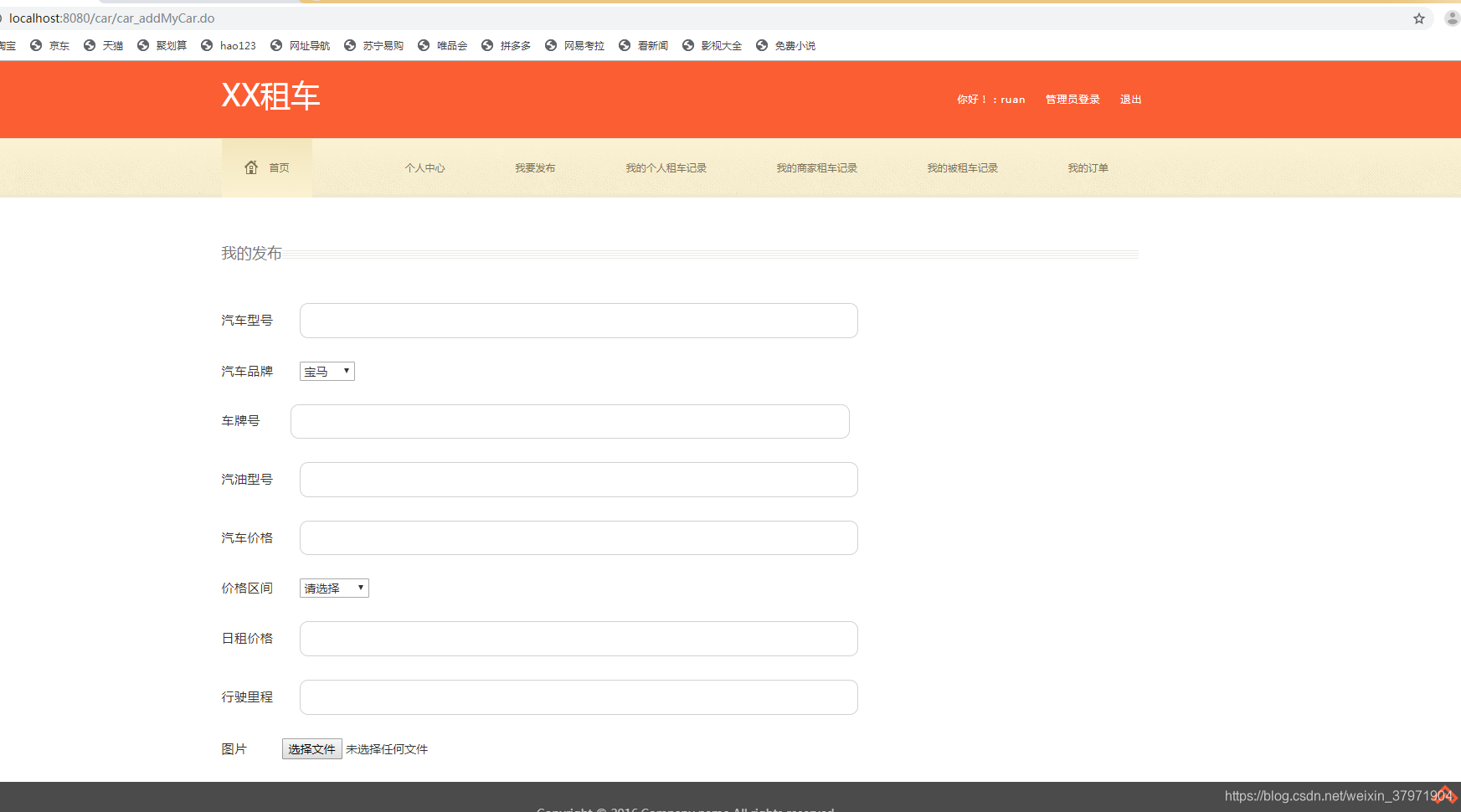Viewport: 1461px width, 812px height.
Task: Open the 唯品会 bookmark
Action: click(443, 45)
